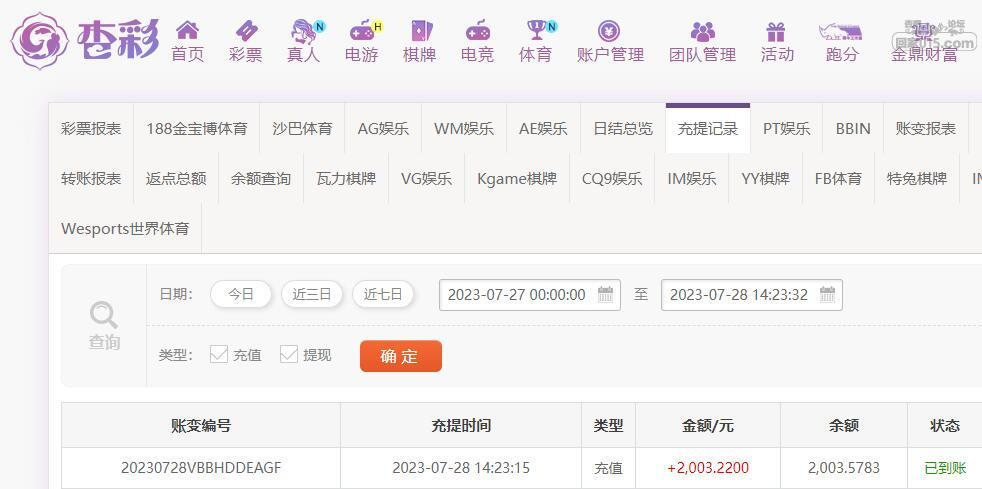Open the 电游 gamepad icon
Viewport: 982px width, 489px height.
[363, 30]
